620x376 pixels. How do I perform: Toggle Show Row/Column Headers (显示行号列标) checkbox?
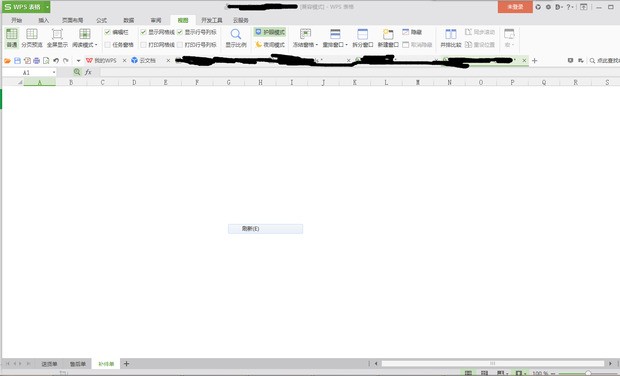click(180, 32)
